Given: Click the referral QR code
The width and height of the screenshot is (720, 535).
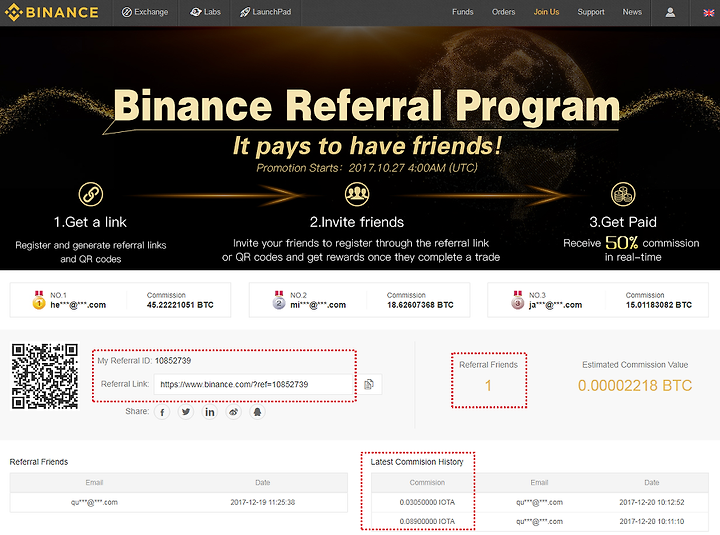Looking at the screenshot, I should [x=45, y=376].
